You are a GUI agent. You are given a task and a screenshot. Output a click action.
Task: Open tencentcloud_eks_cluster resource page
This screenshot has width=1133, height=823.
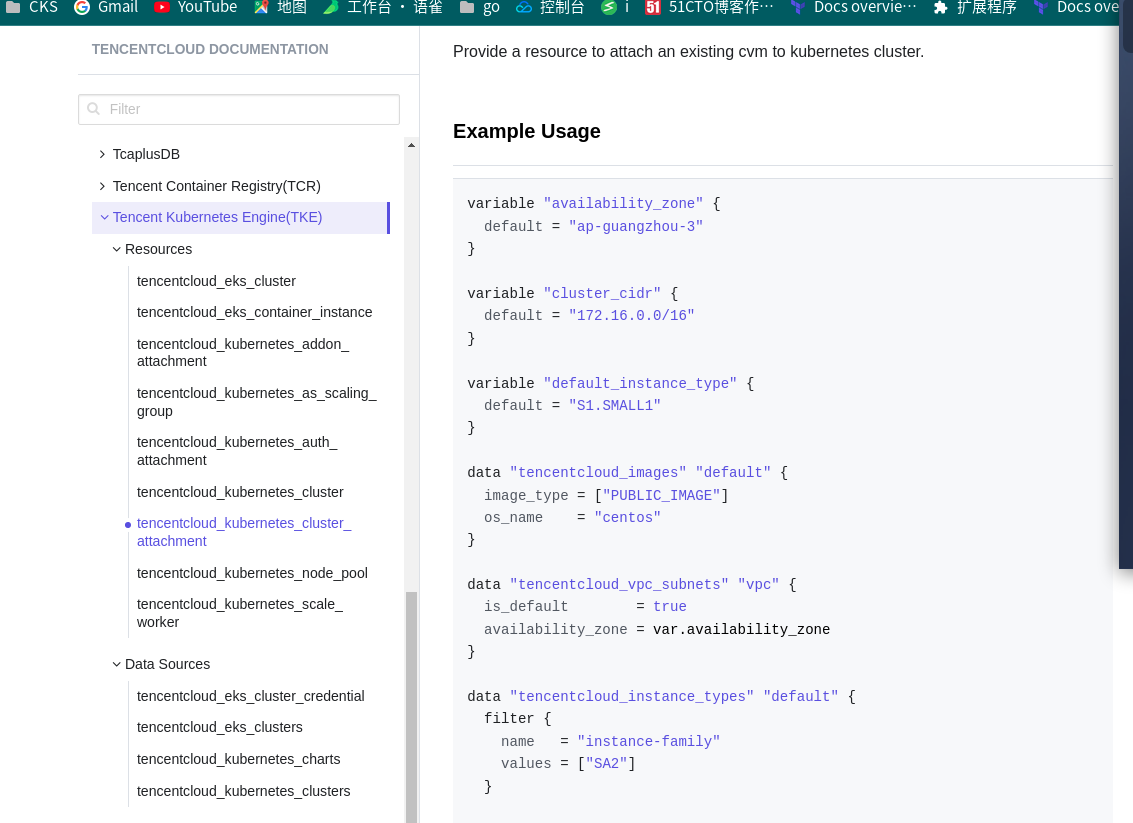pyautogui.click(x=216, y=281)
